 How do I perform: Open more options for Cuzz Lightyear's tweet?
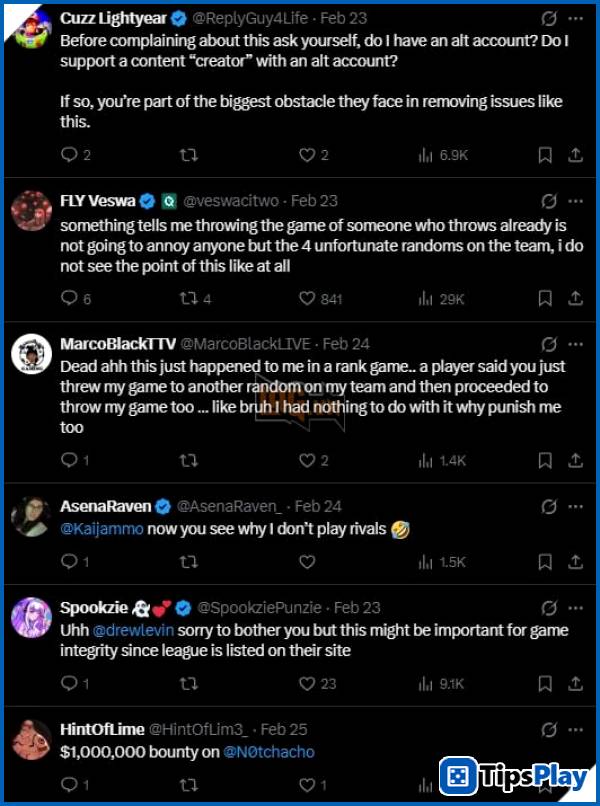(575, 17)
